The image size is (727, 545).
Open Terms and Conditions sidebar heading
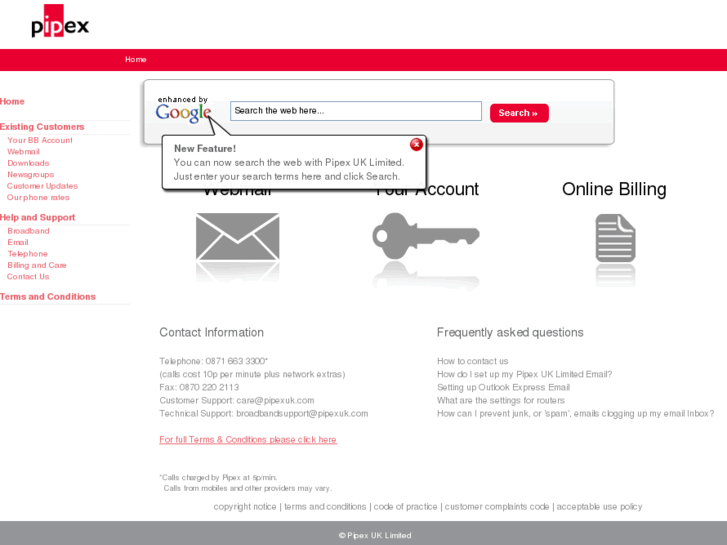48,297
